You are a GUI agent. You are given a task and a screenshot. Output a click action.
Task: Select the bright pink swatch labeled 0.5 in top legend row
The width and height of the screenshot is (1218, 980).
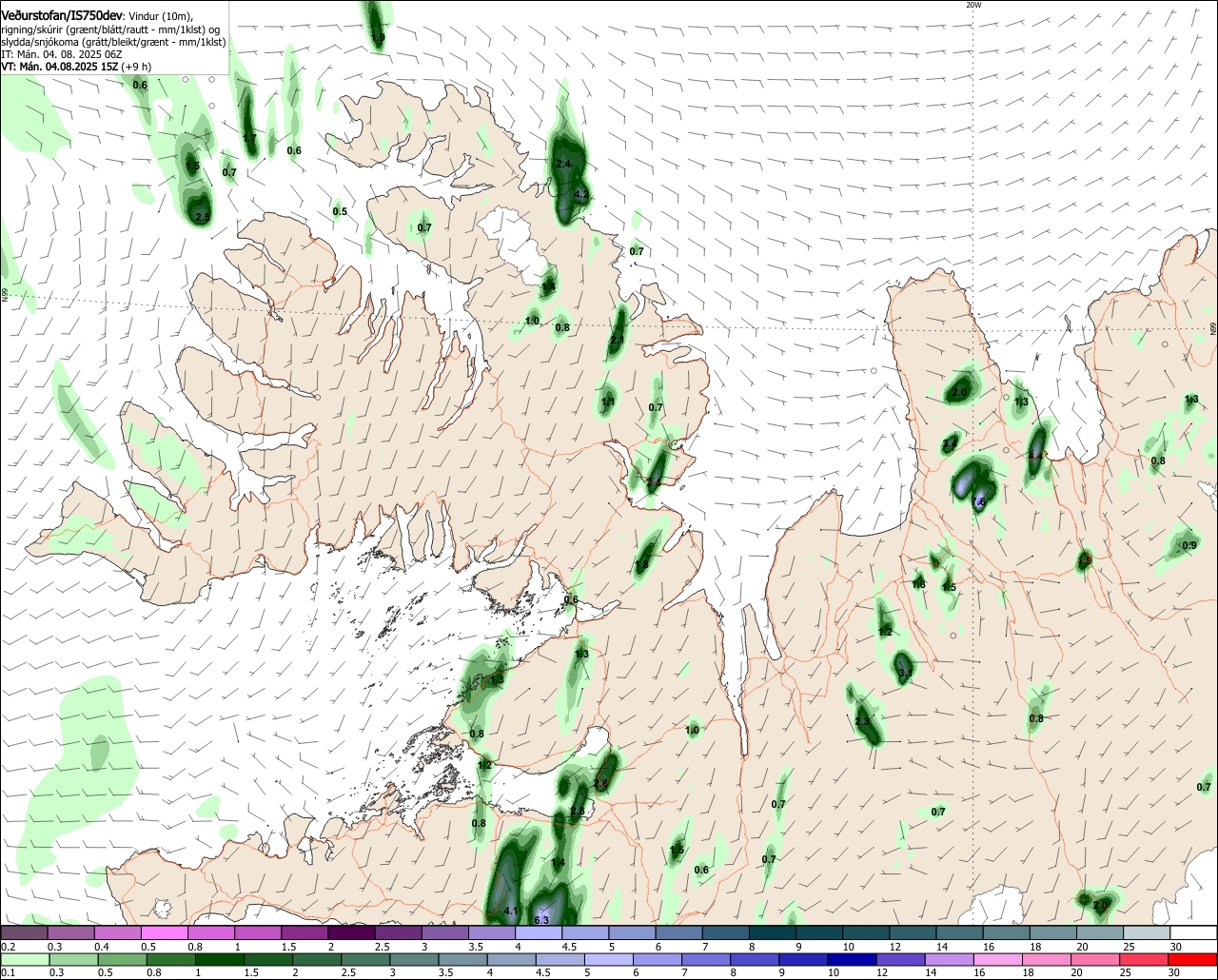(164, 932)
